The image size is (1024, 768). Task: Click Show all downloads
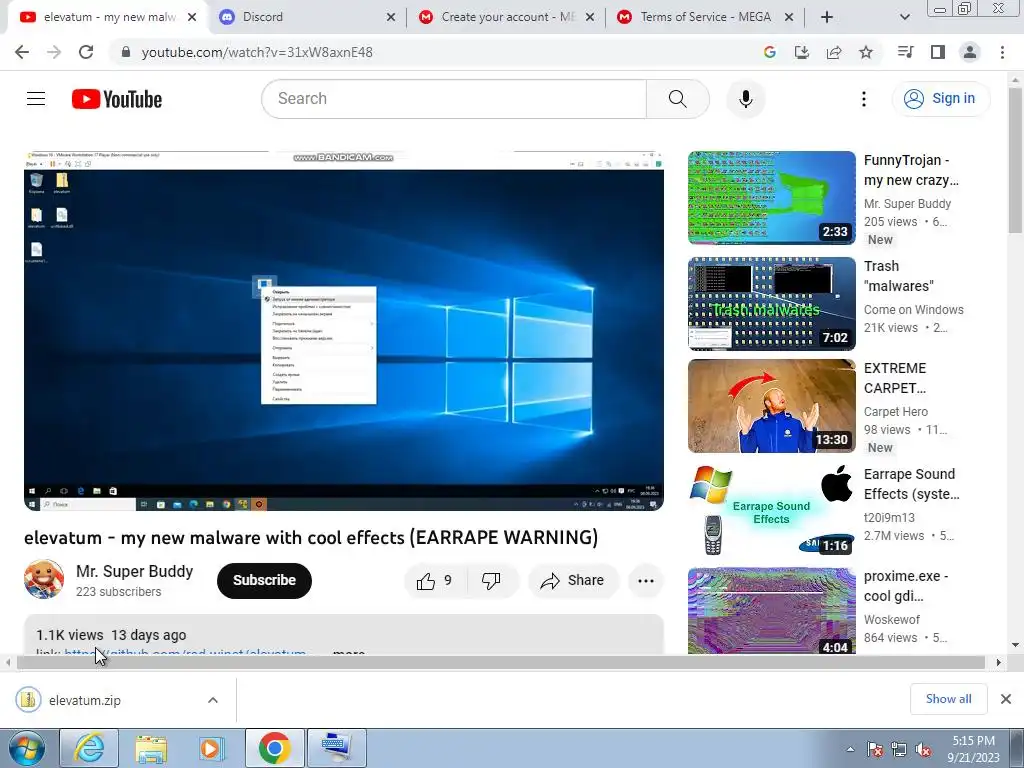[948, 699]
